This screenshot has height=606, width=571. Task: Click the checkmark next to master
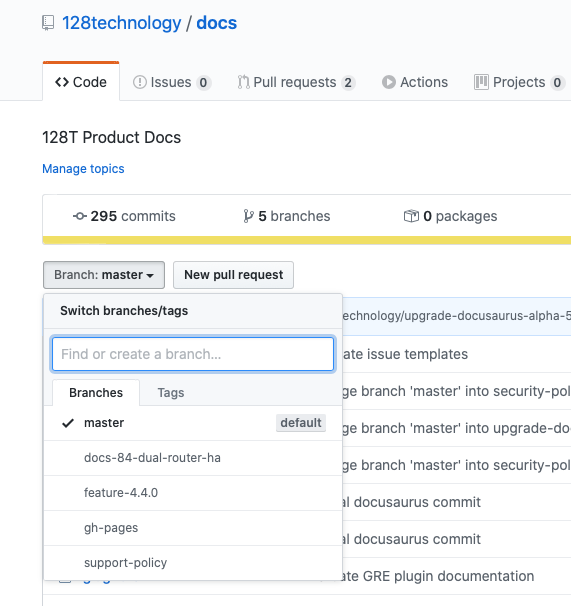click(x=68, y=423)
